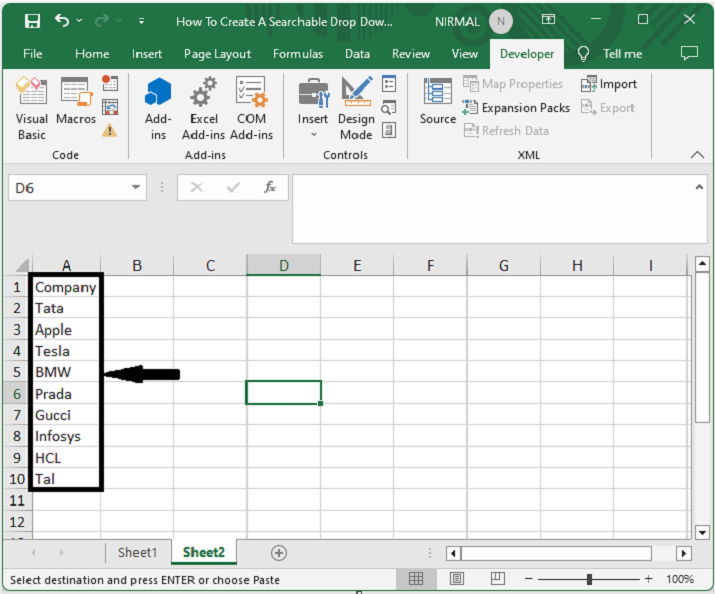Image resolution: width=715 pixels, height=594 pixels.
Task: Select column D header
Action: [284, 265]
